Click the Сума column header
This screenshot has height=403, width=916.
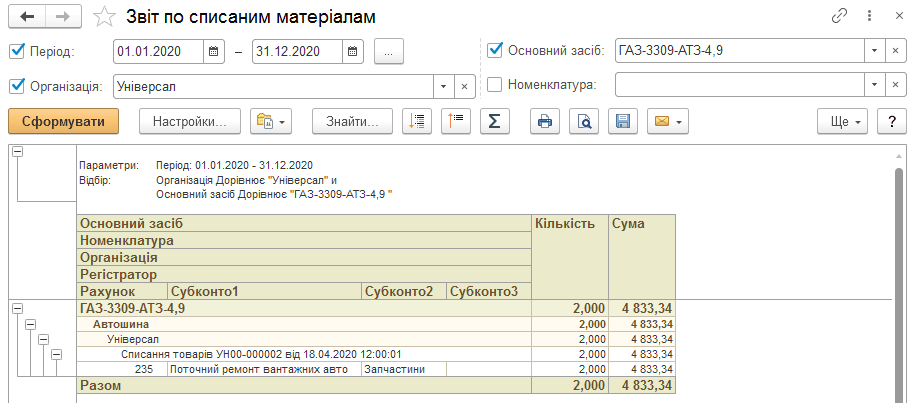coord(642,258)
